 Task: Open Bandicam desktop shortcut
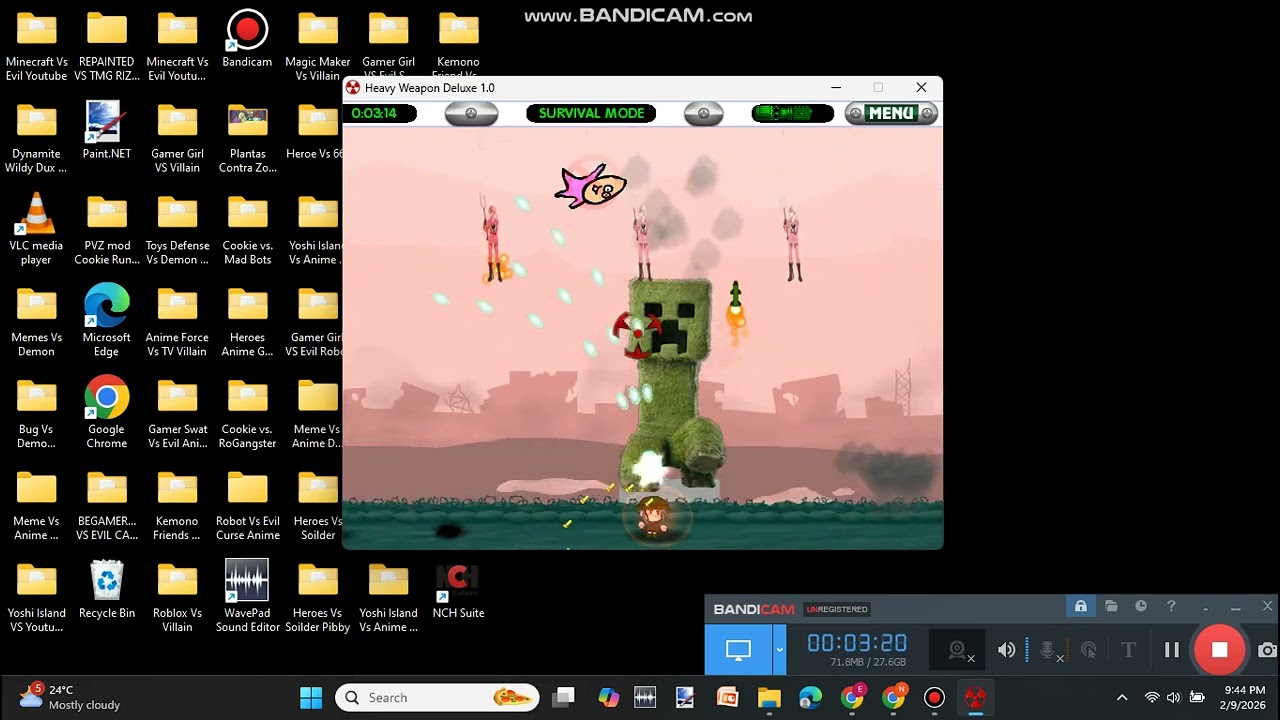click(x=247, y=39)
